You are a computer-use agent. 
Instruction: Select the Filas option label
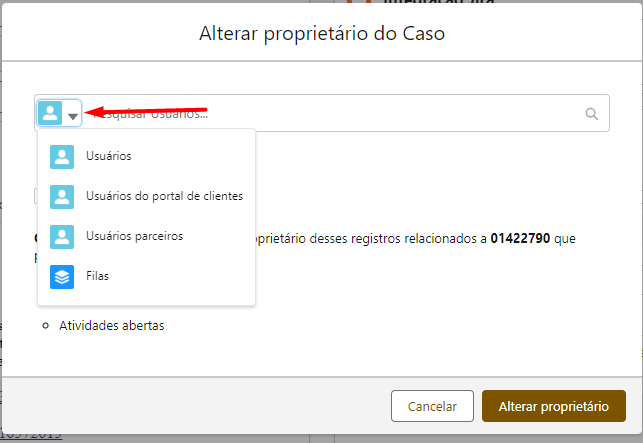click(x=97, y=276)
